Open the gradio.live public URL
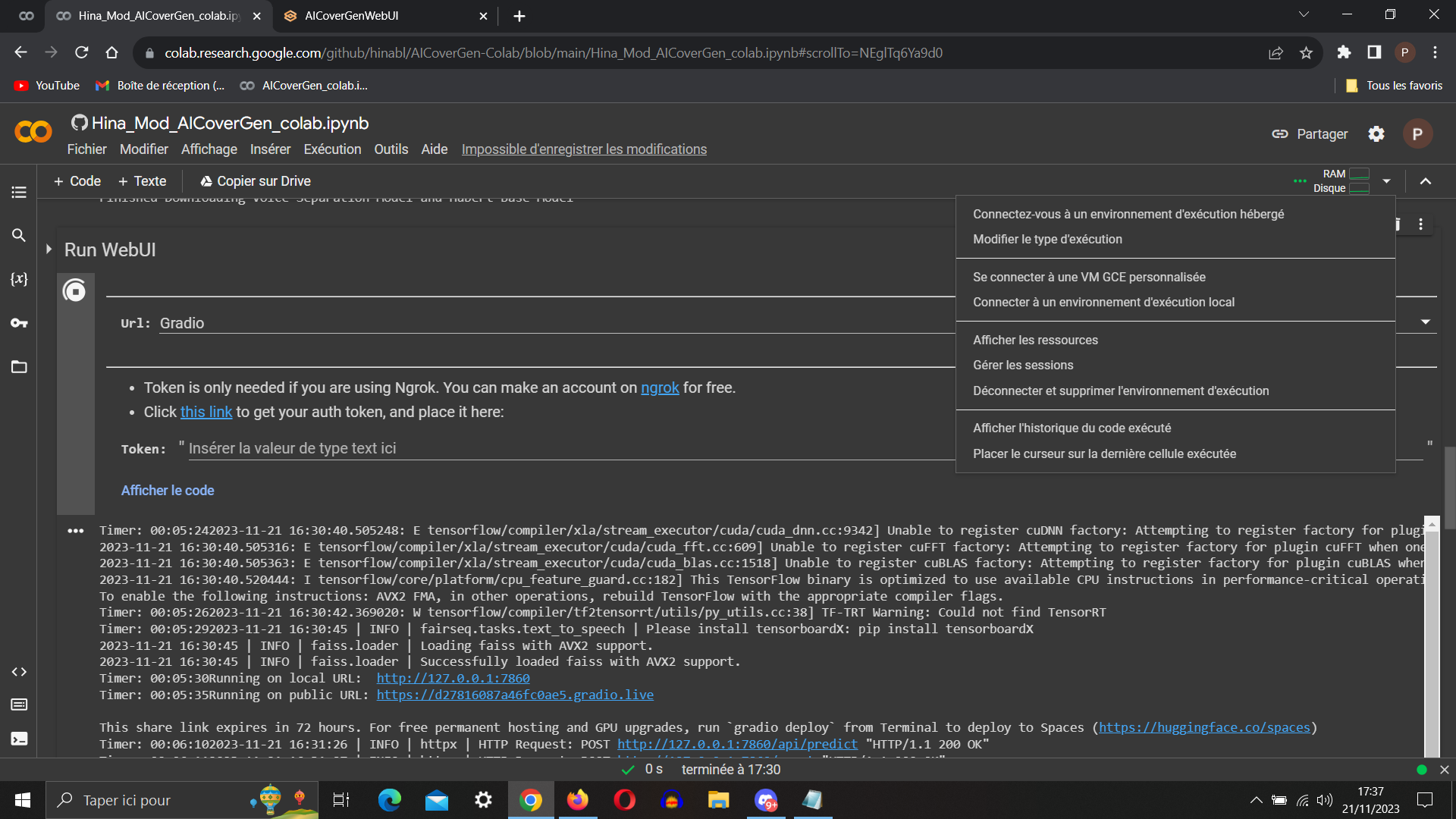The image size is (1456, 819). (515, 695)
